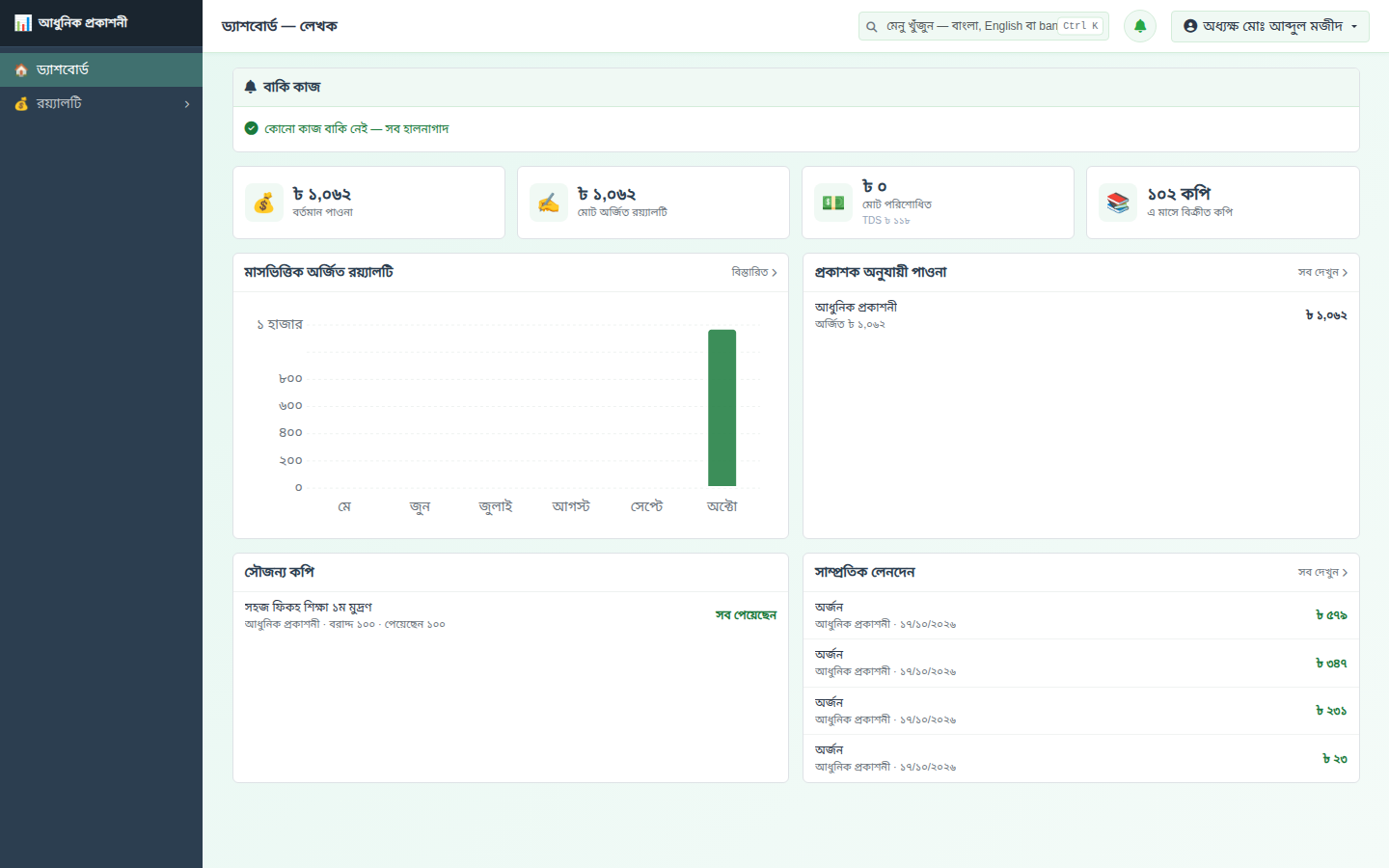Image resolution: width=1389 pixels, height=868 pixels.
Task: Click the transaction amount ৳ ২৩১
Action: click(x=1331, y=711)
